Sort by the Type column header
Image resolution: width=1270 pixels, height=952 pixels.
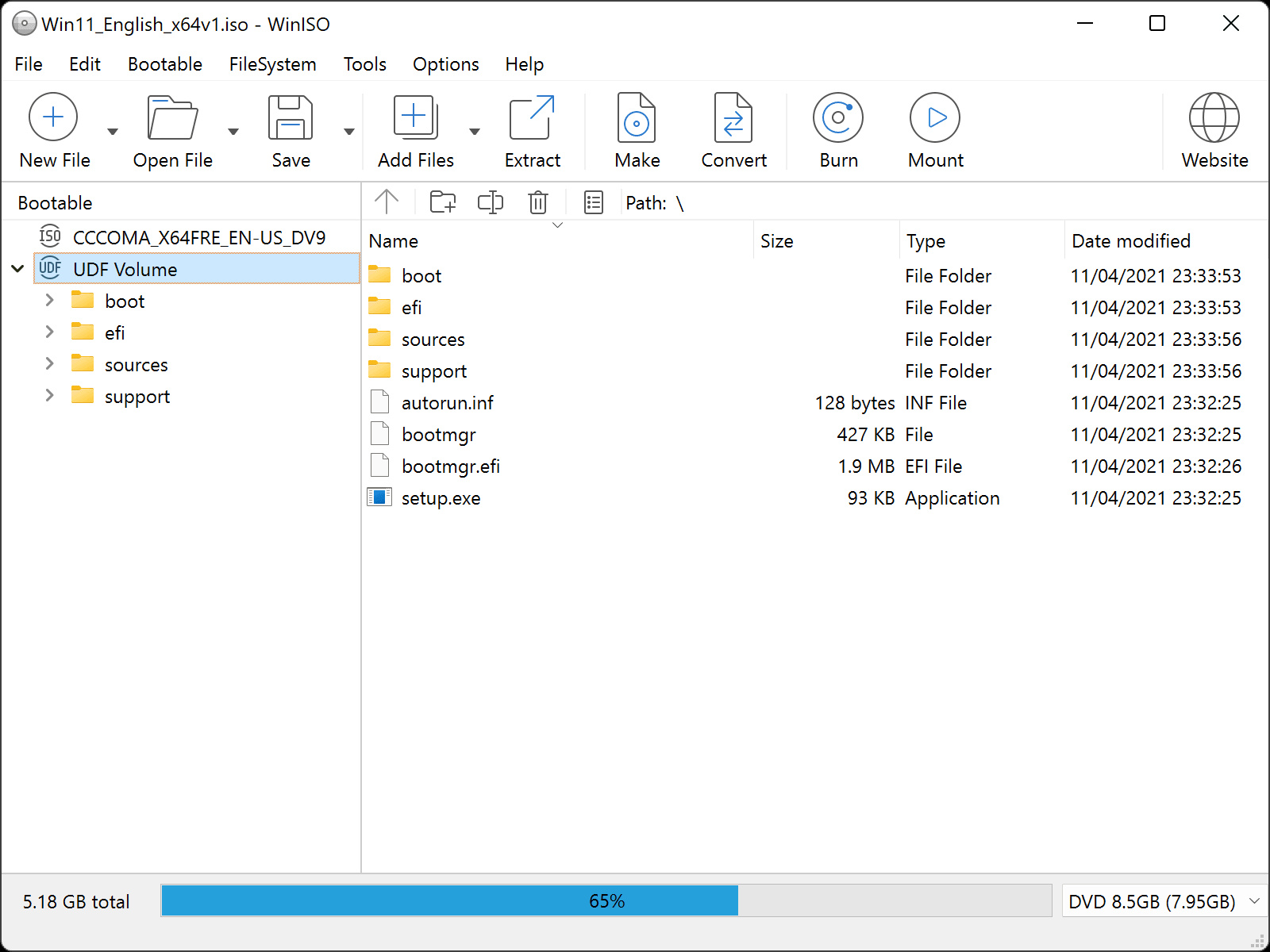click(x=982, y=240)
